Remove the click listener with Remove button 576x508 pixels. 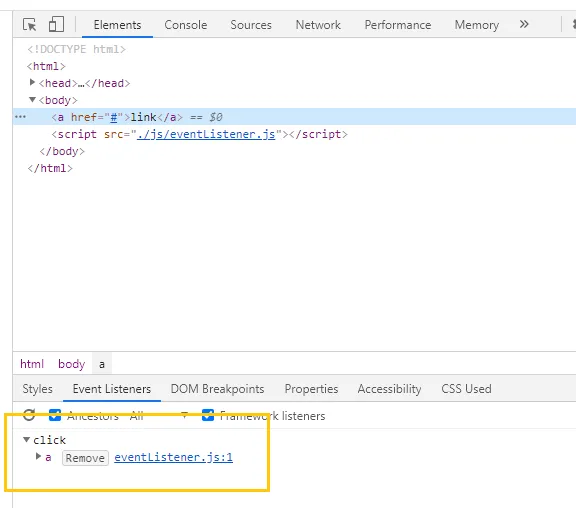[85, 458]
